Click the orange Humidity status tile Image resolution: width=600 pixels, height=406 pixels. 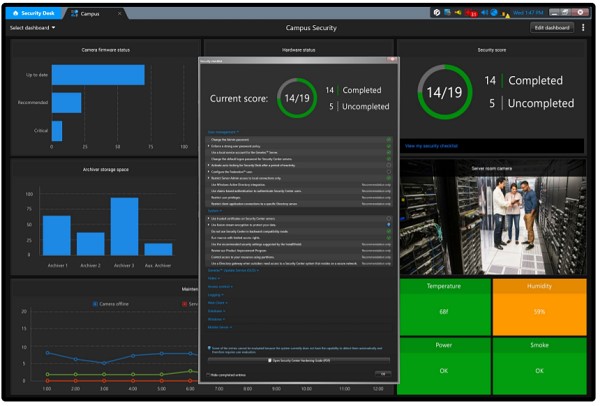point(538,304)
